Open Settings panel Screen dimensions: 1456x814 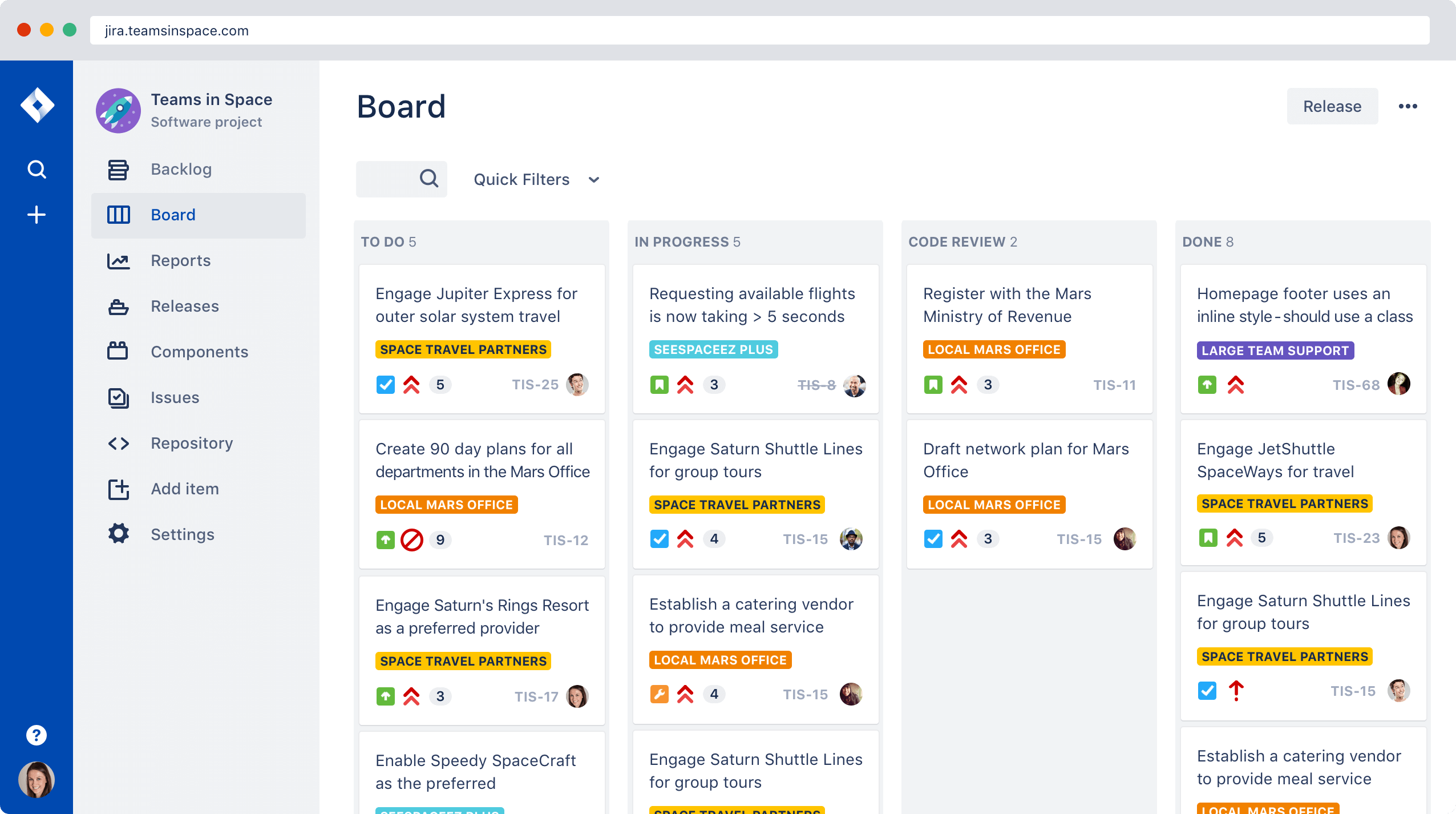point(182,534)
